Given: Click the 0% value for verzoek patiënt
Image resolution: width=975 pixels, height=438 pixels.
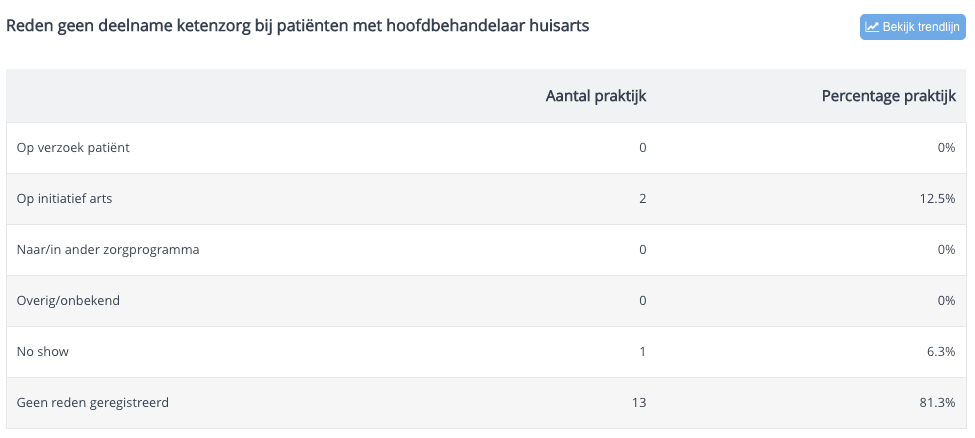Looking at the screenshot, I should (946, 148).
